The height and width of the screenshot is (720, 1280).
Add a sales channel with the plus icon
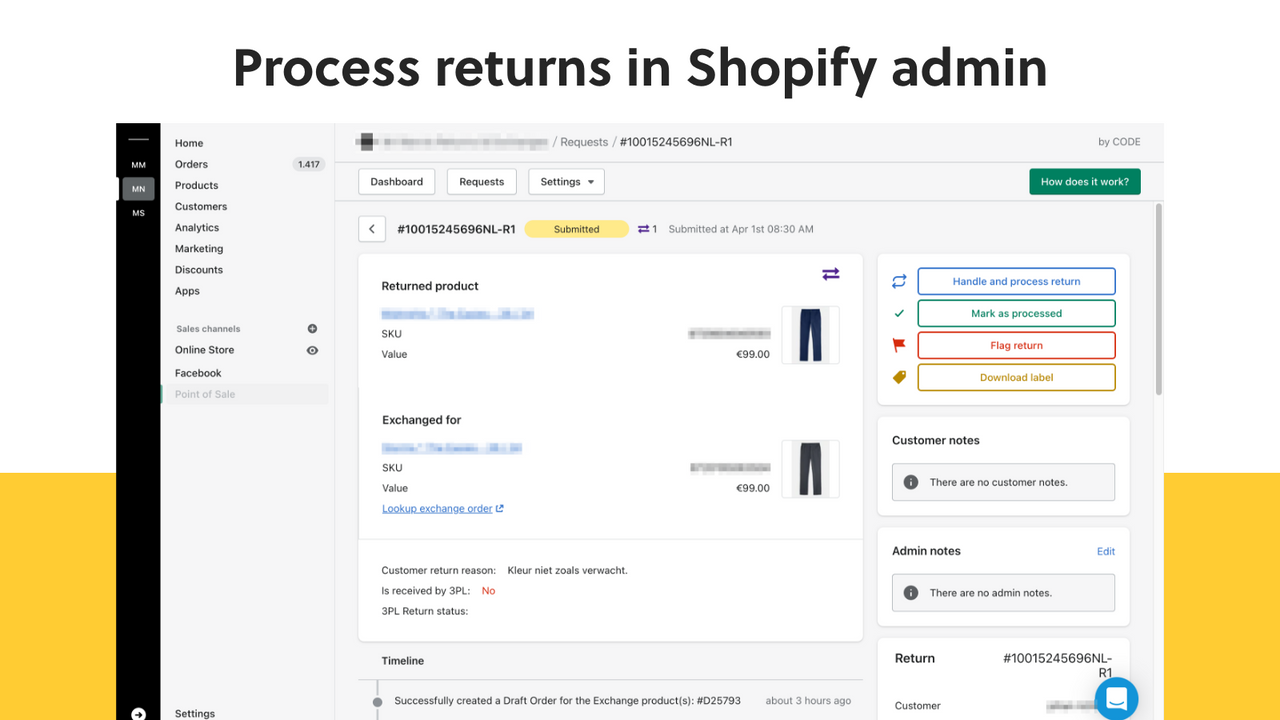coord(312,328)
